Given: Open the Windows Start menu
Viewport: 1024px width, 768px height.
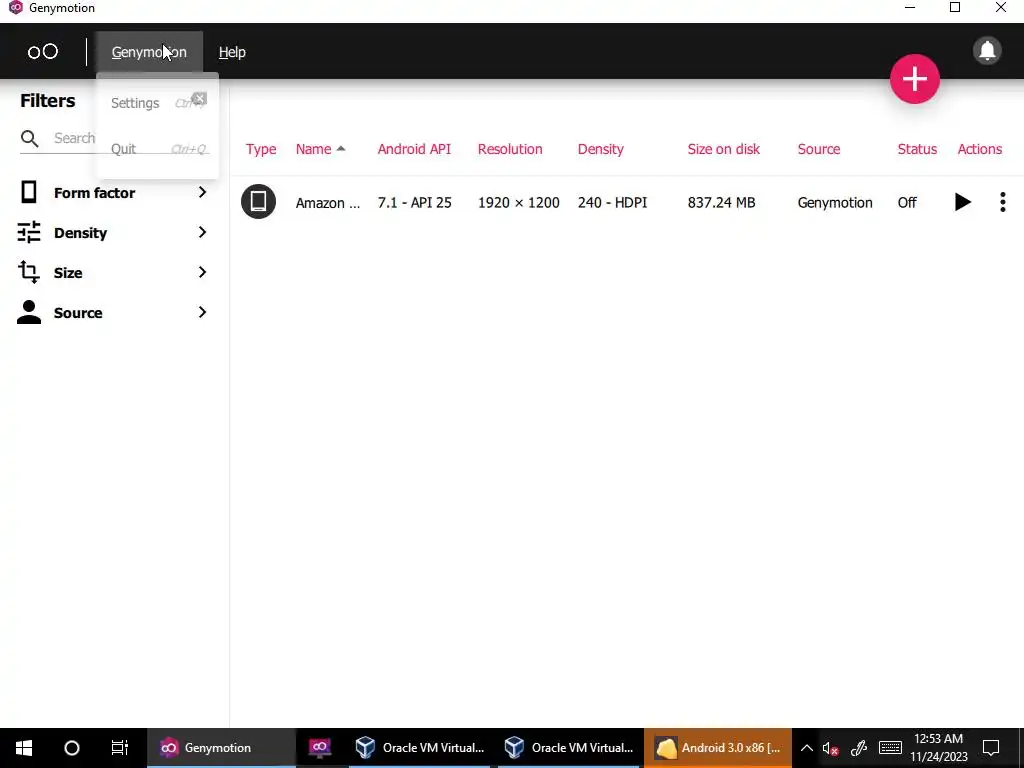Looking at the screenshot, I should 24,748.
